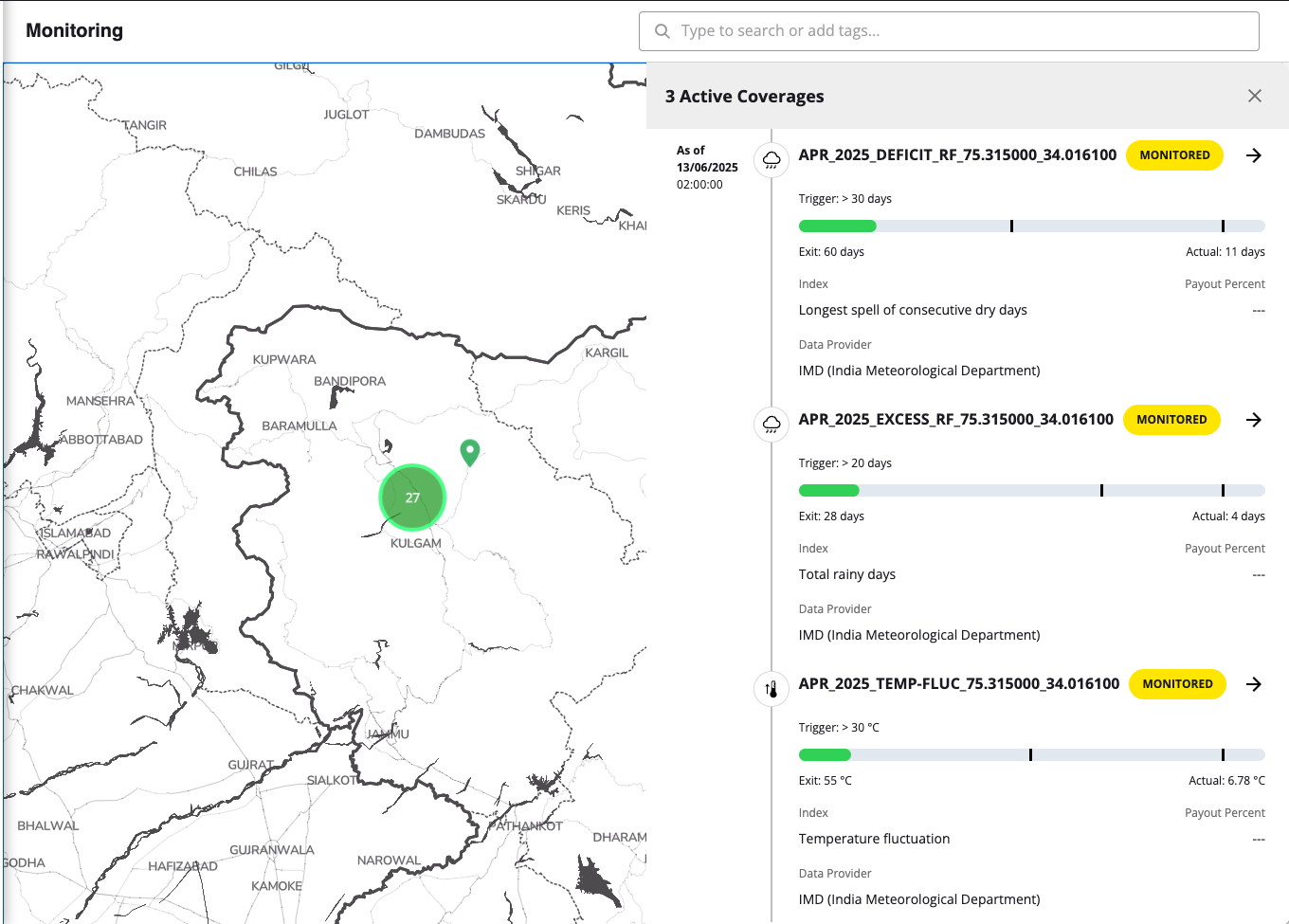This screenshot has height=924, width=1289.
Task: Click the KULGAM map label
Action: (416, 543)
